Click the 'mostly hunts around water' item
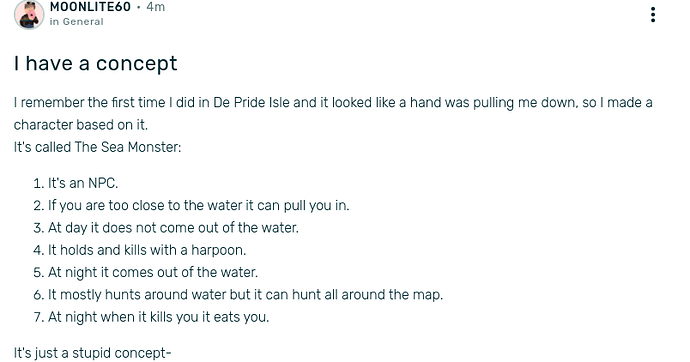690x362 pixels. (x=245, y=295)
